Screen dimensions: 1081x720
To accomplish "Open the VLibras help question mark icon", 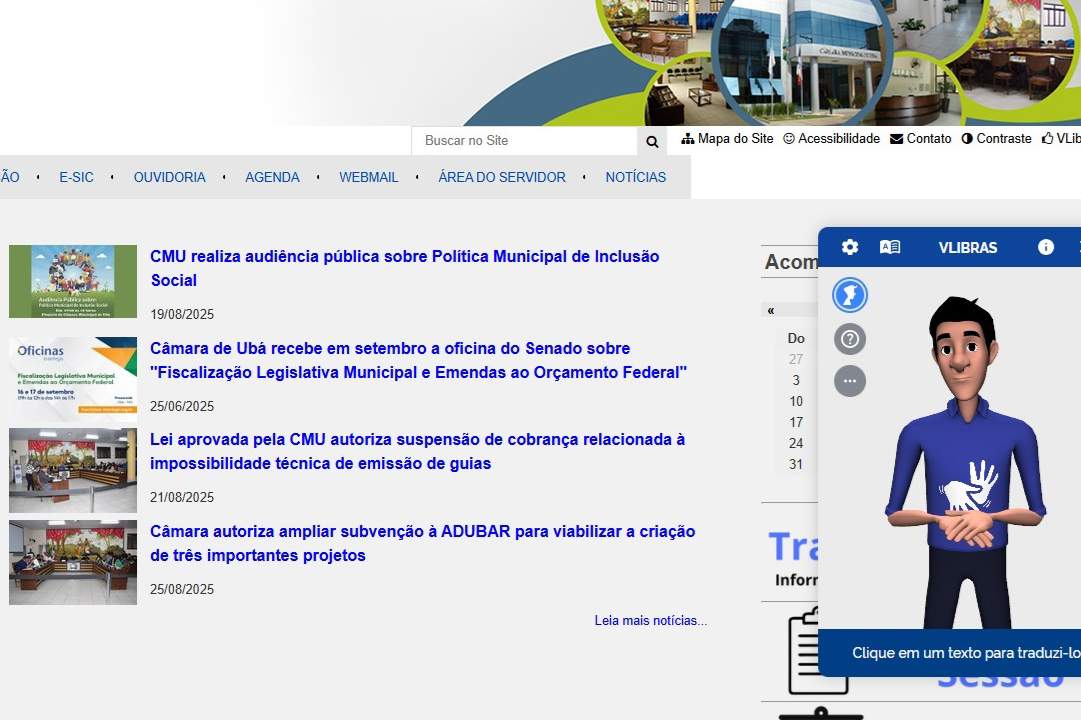I will click(x=849, y=339).
